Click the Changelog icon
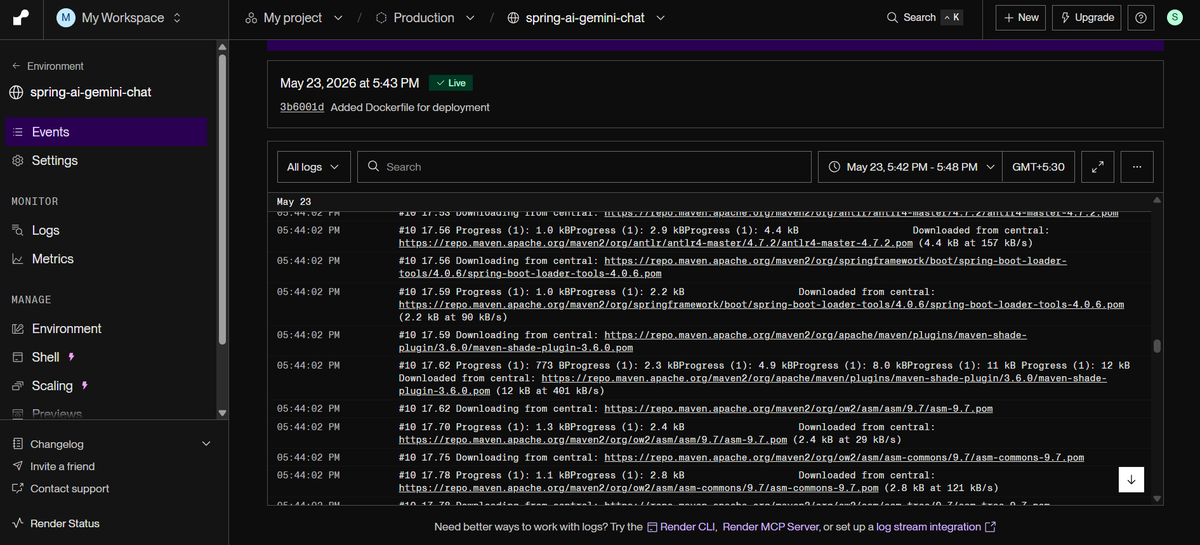 point(17,444)
